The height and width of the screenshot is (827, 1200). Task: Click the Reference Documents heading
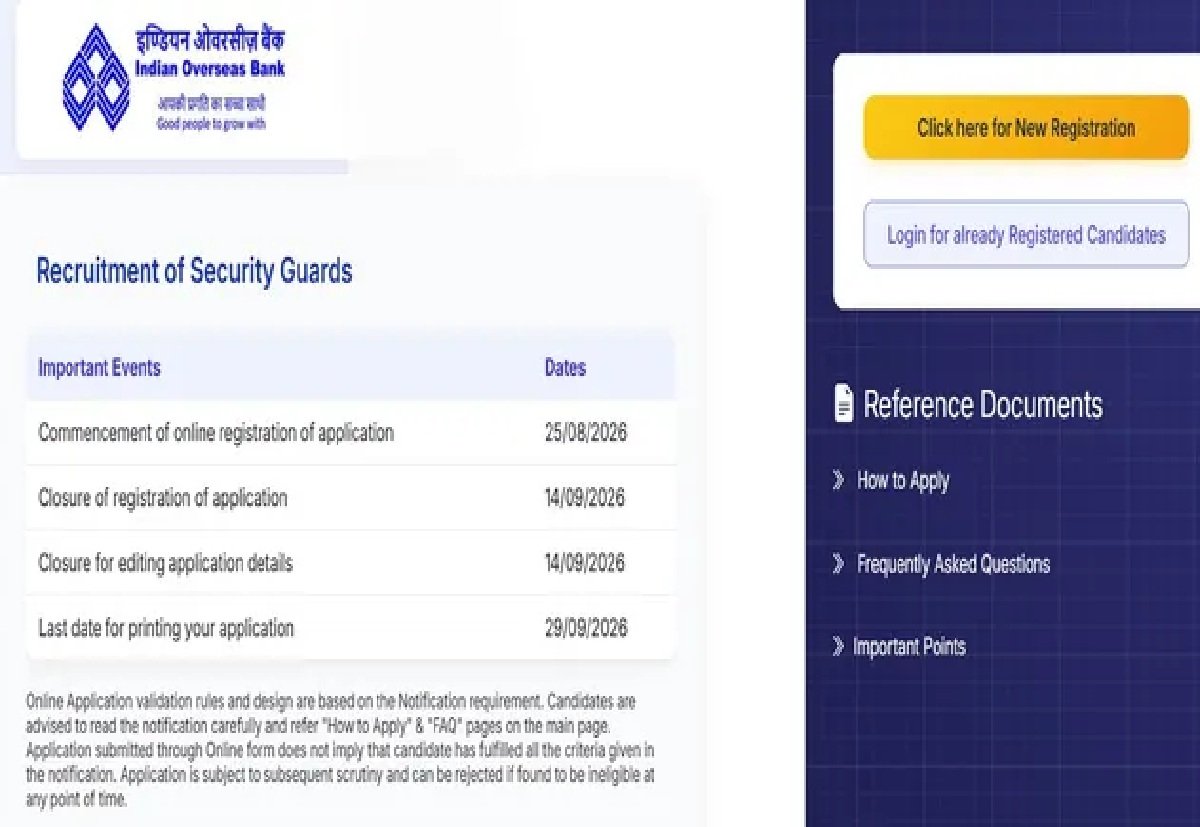tap(983, 405)
